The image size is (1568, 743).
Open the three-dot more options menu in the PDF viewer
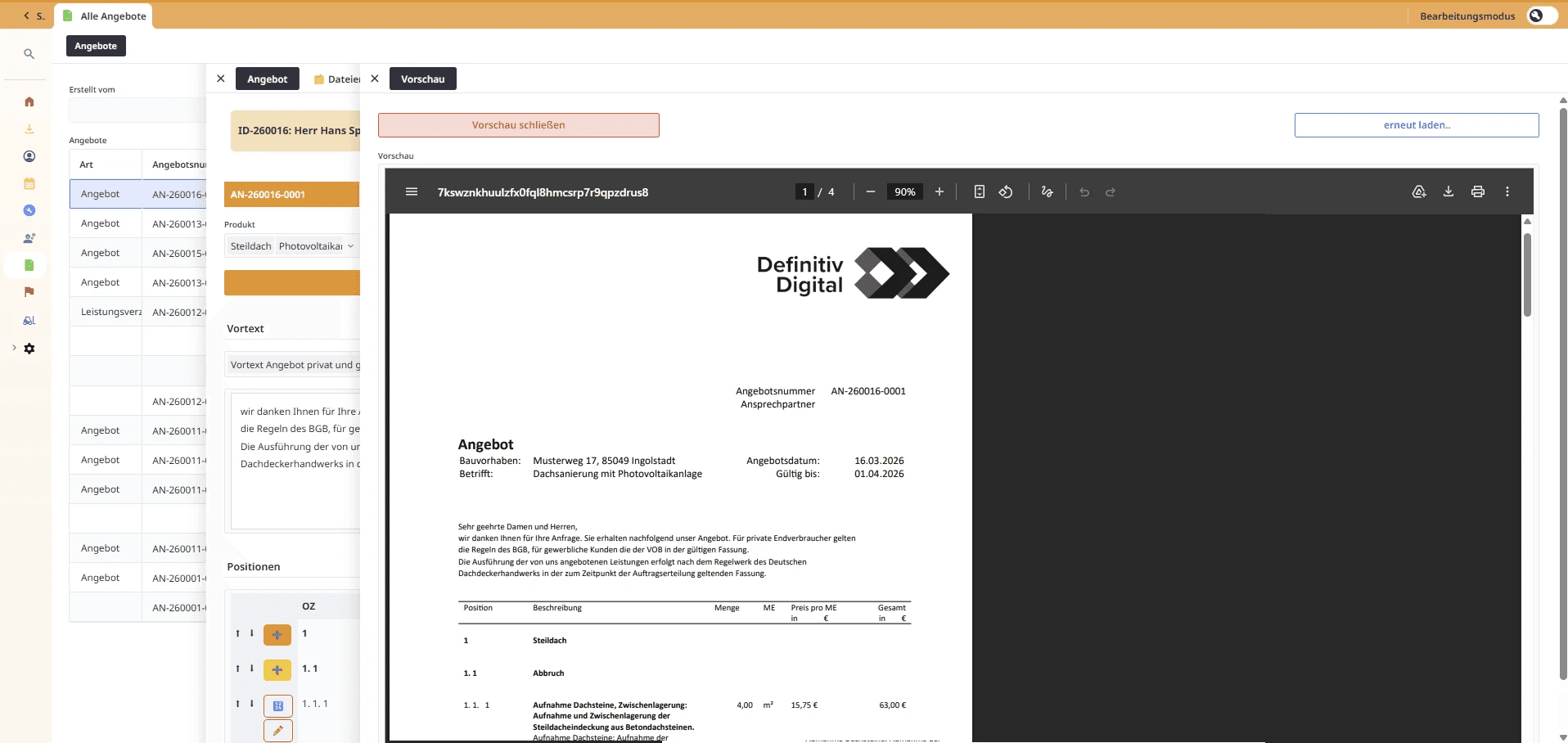[1507, 191]
